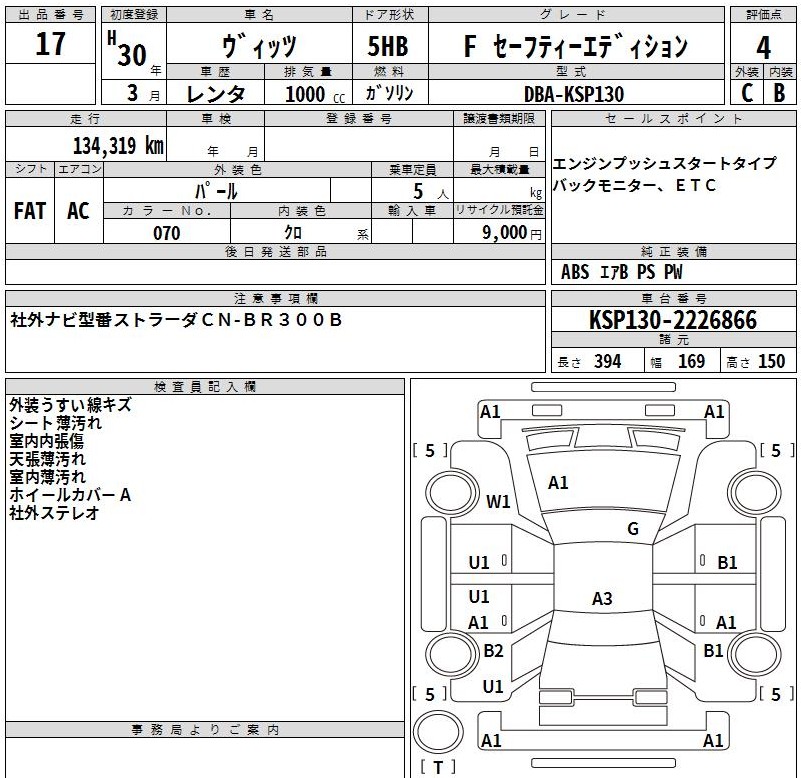The height and width of the screenshot is (778, 801).
Task: Click the W1 mark on the diagram
Action: [x=498, y=502]
